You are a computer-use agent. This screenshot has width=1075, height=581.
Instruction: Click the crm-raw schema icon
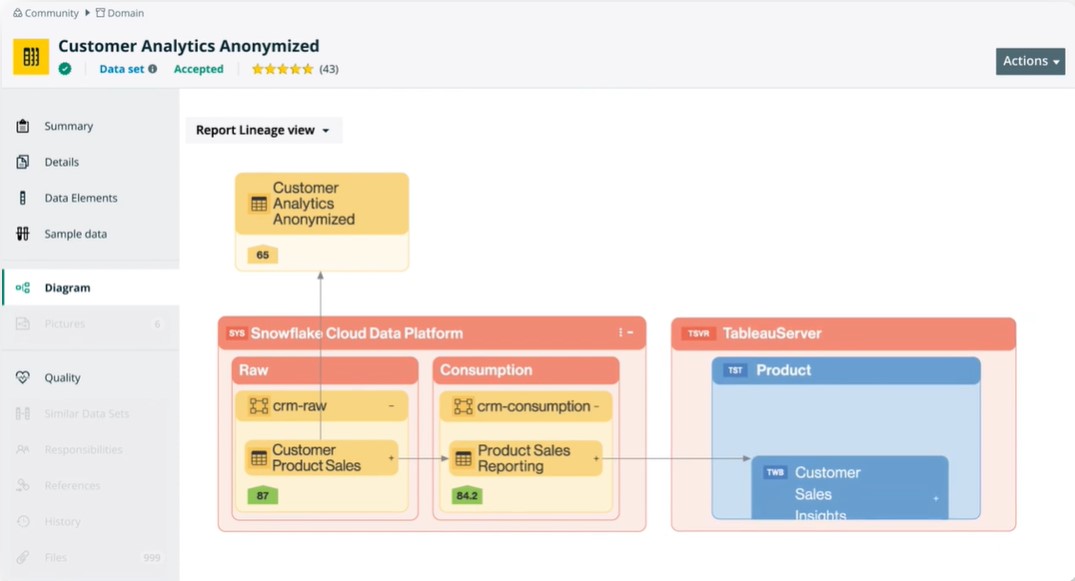[258, 406]
